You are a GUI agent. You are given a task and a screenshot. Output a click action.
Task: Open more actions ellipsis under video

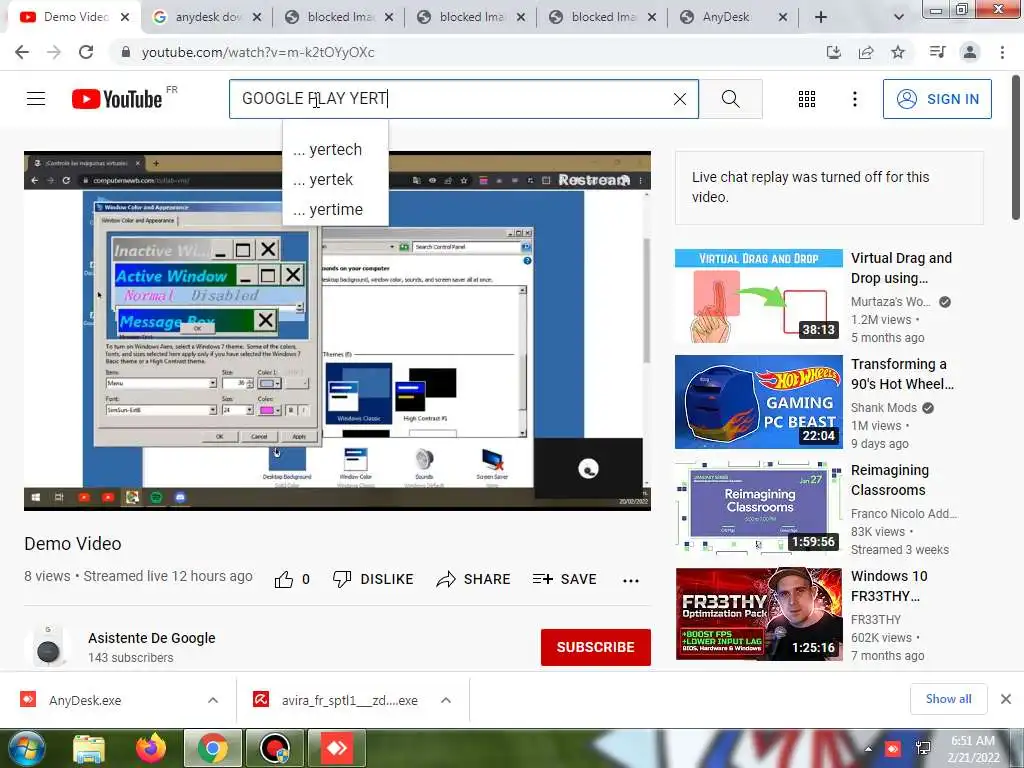tap(631, 580)
